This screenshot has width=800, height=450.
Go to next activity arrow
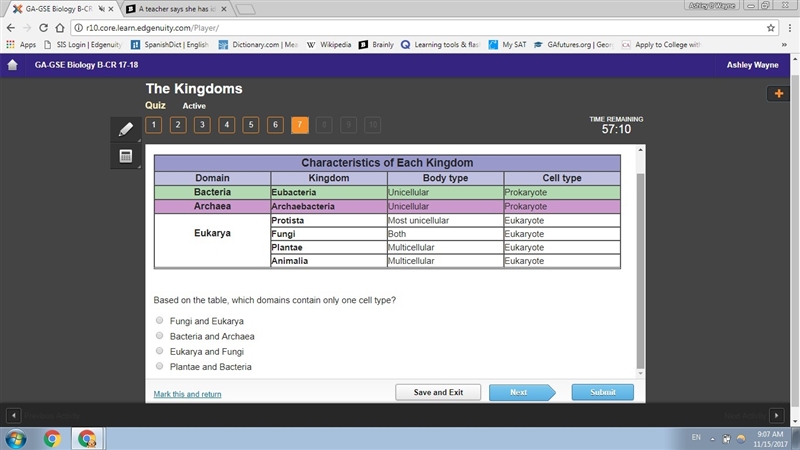(x=777, y=415)
